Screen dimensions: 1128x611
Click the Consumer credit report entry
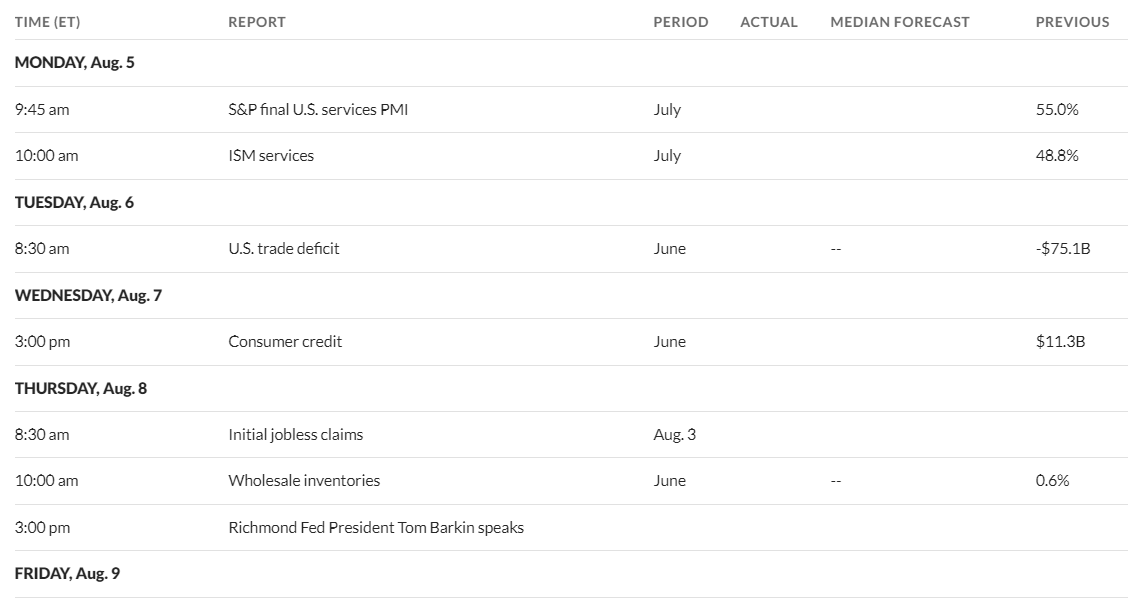pyautogui.click(x=285, y=341)
